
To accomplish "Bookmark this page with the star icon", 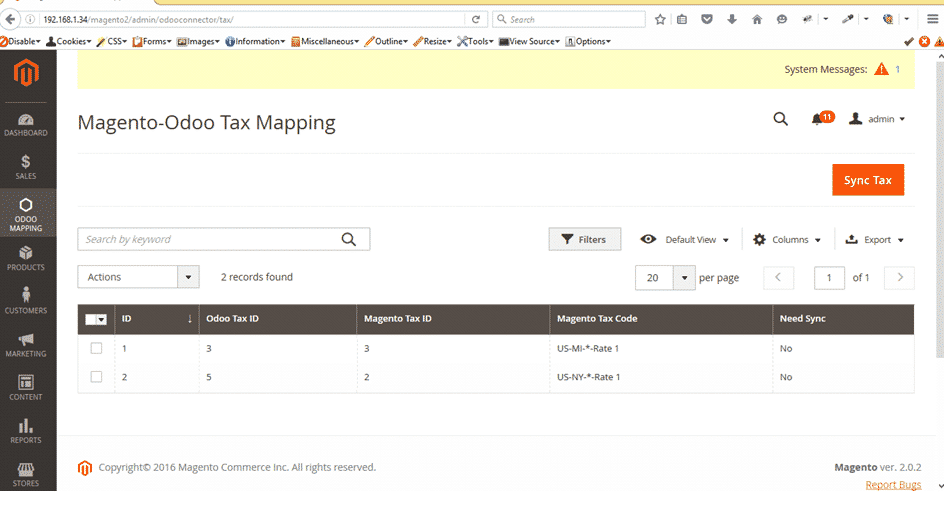I will click(660, 19).
